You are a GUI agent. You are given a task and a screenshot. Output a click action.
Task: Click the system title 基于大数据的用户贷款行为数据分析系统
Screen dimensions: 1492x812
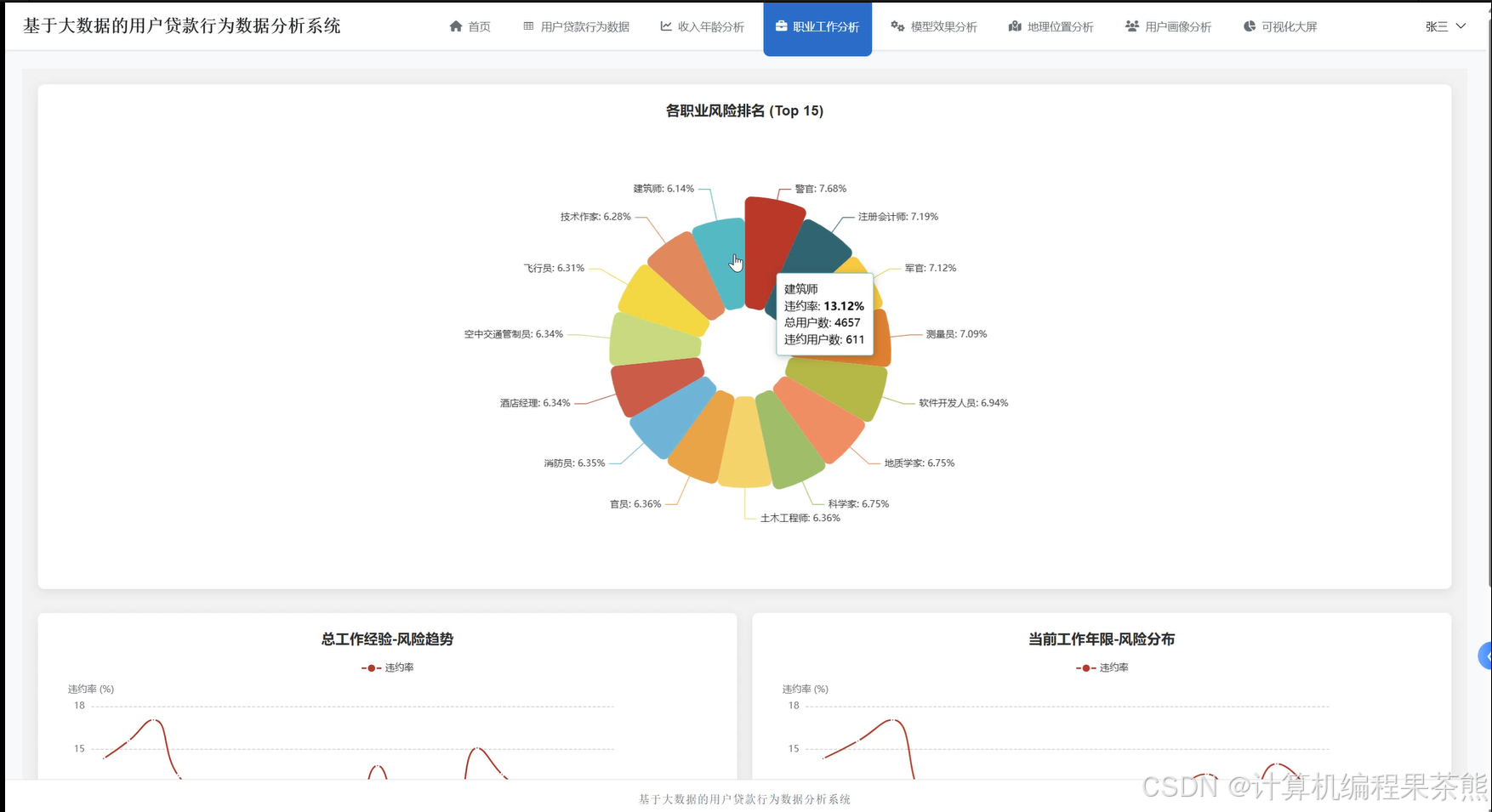(x=182, y=26)
